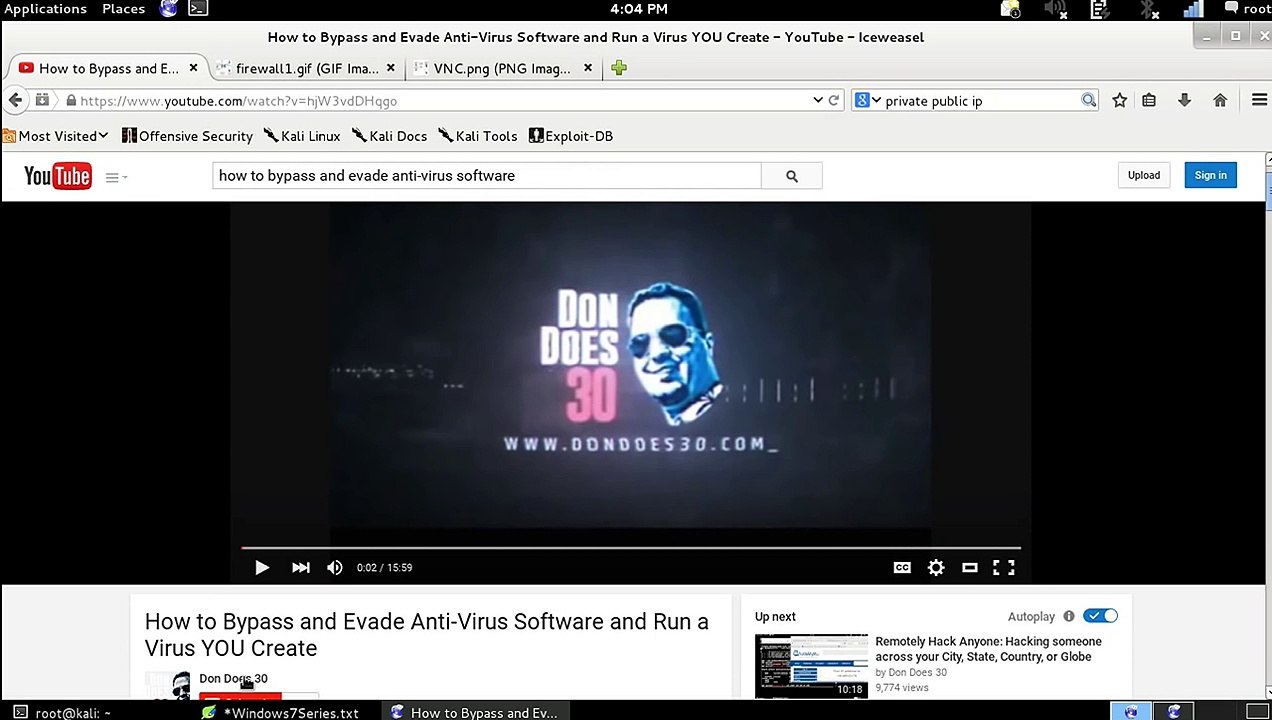Open the URL bar history dropdown arrow
Viewport: 1272px width, 720px height.
coord(817,100)
